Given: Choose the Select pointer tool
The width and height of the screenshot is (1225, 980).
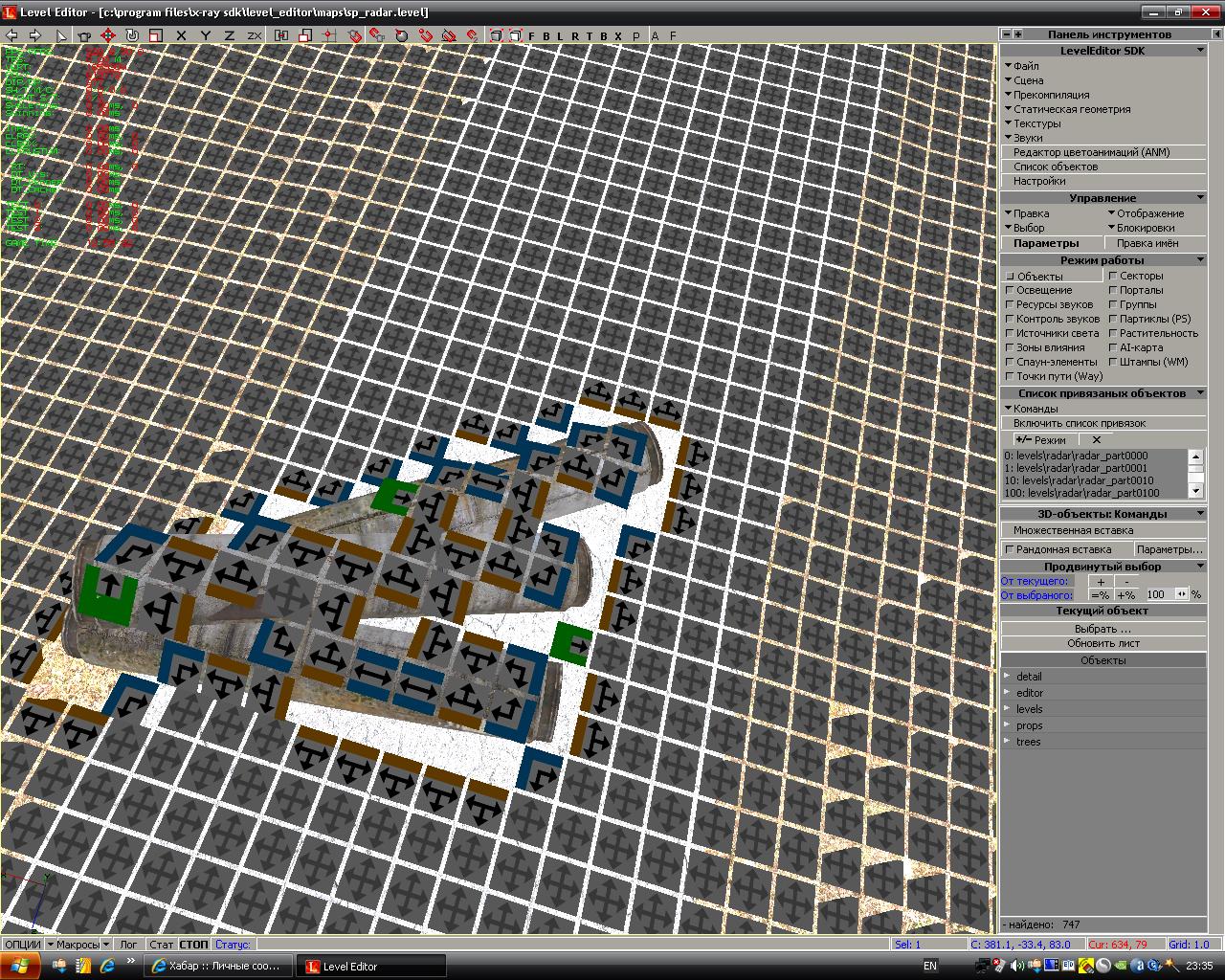Looking at the screenshot, I should click(62, 35).
